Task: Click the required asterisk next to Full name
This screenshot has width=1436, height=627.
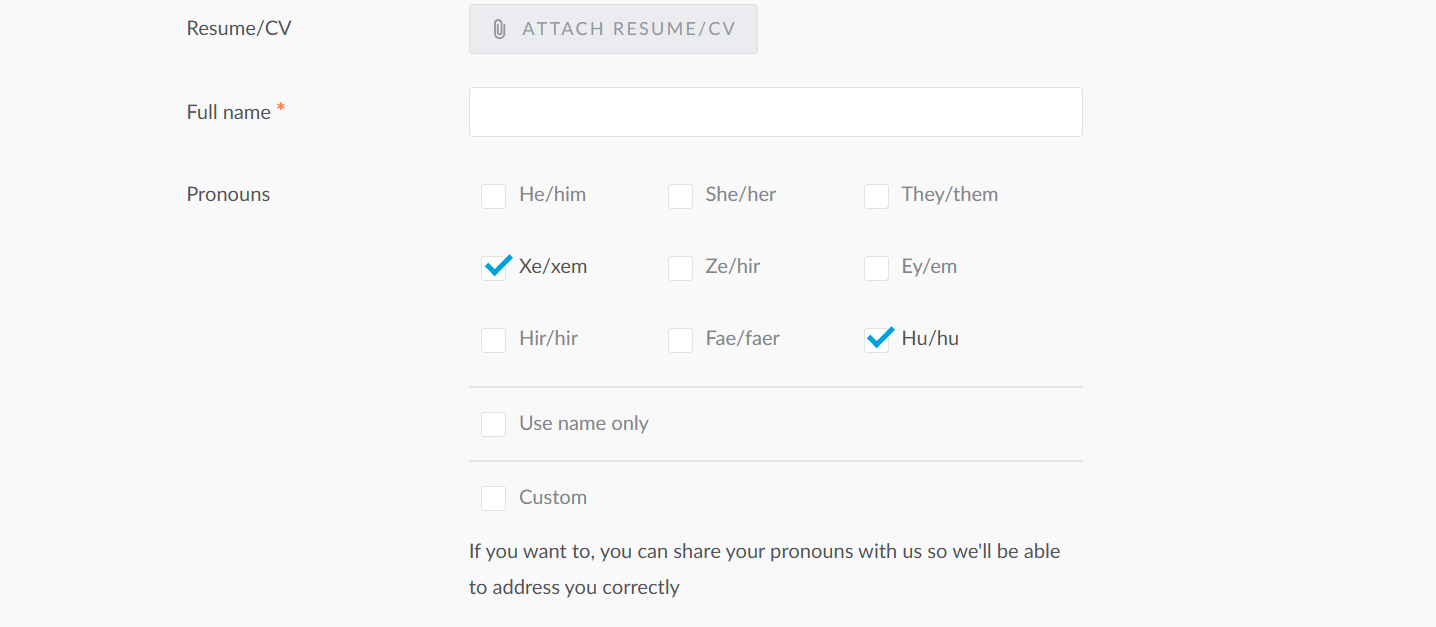Action: coord(279,106)
